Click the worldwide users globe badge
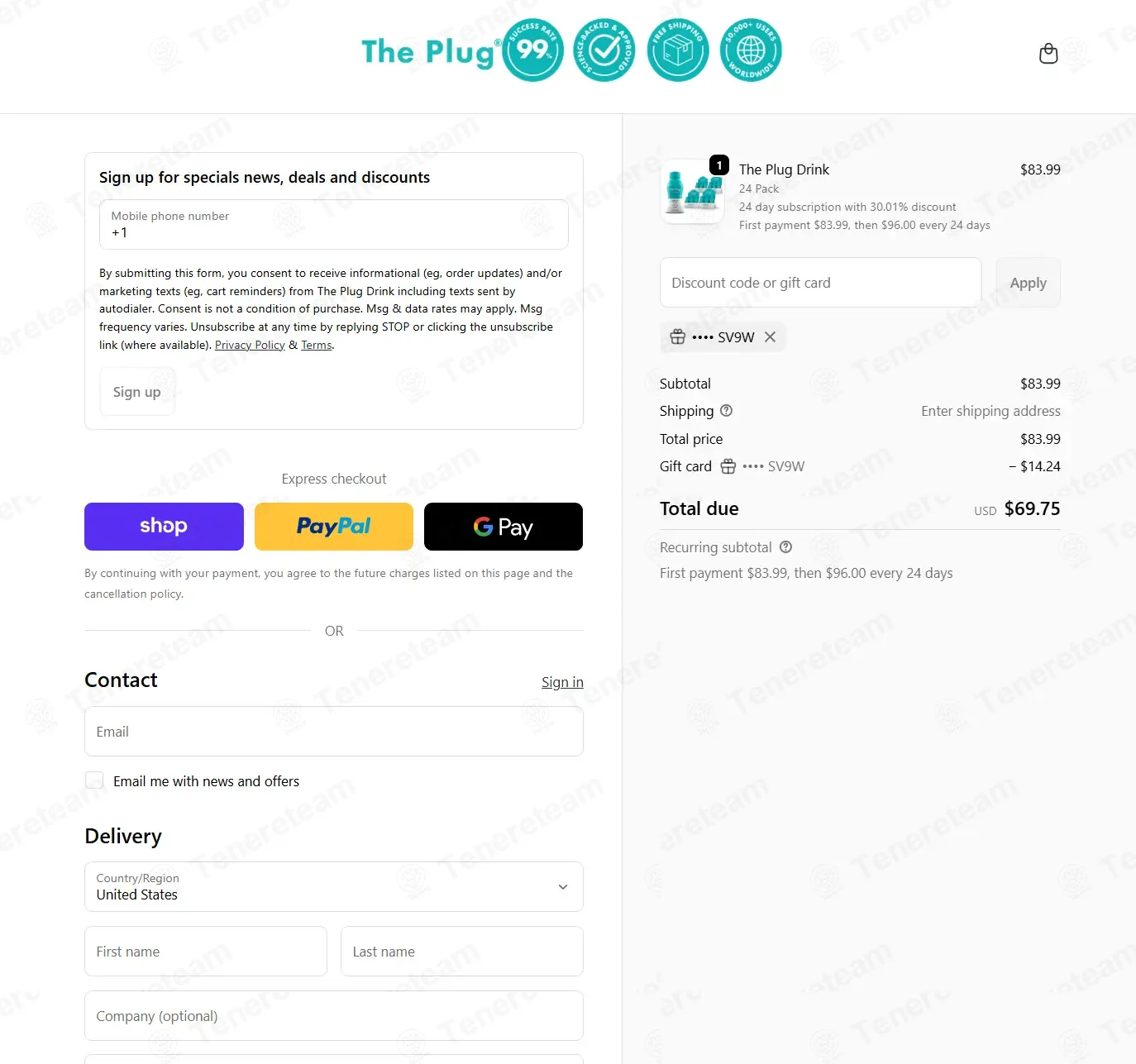This screenshot has height=1064, width=1136. tap(751, 50)
